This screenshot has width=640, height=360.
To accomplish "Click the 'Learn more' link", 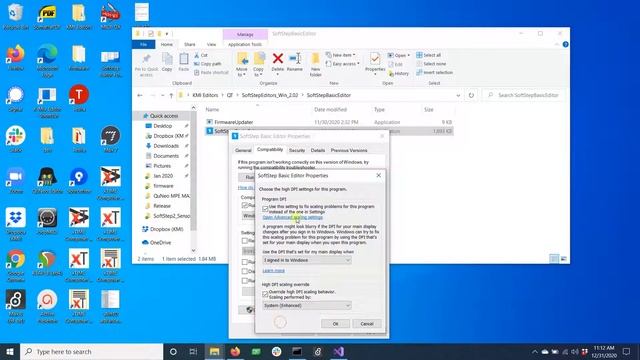I will 273,271.
